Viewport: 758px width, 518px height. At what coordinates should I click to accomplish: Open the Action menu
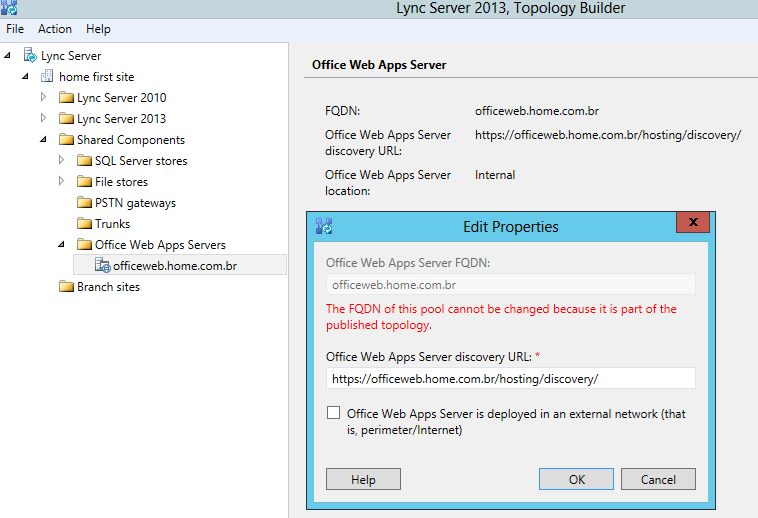pyautogui.click(x=55, y=30)
